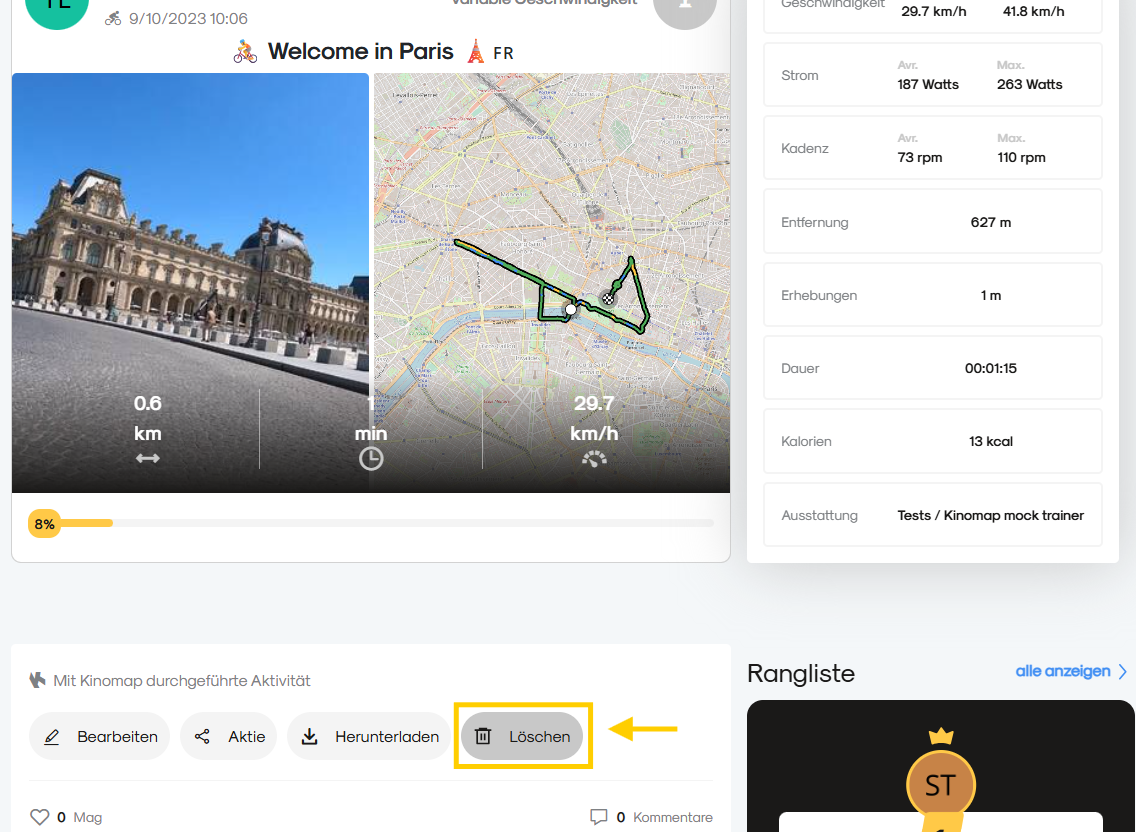Image resolution: width=1136 pixels, height=832 pixels.
Task: Click the Herunterladen button
Action: pyautogui.click(x=369, y=736)
